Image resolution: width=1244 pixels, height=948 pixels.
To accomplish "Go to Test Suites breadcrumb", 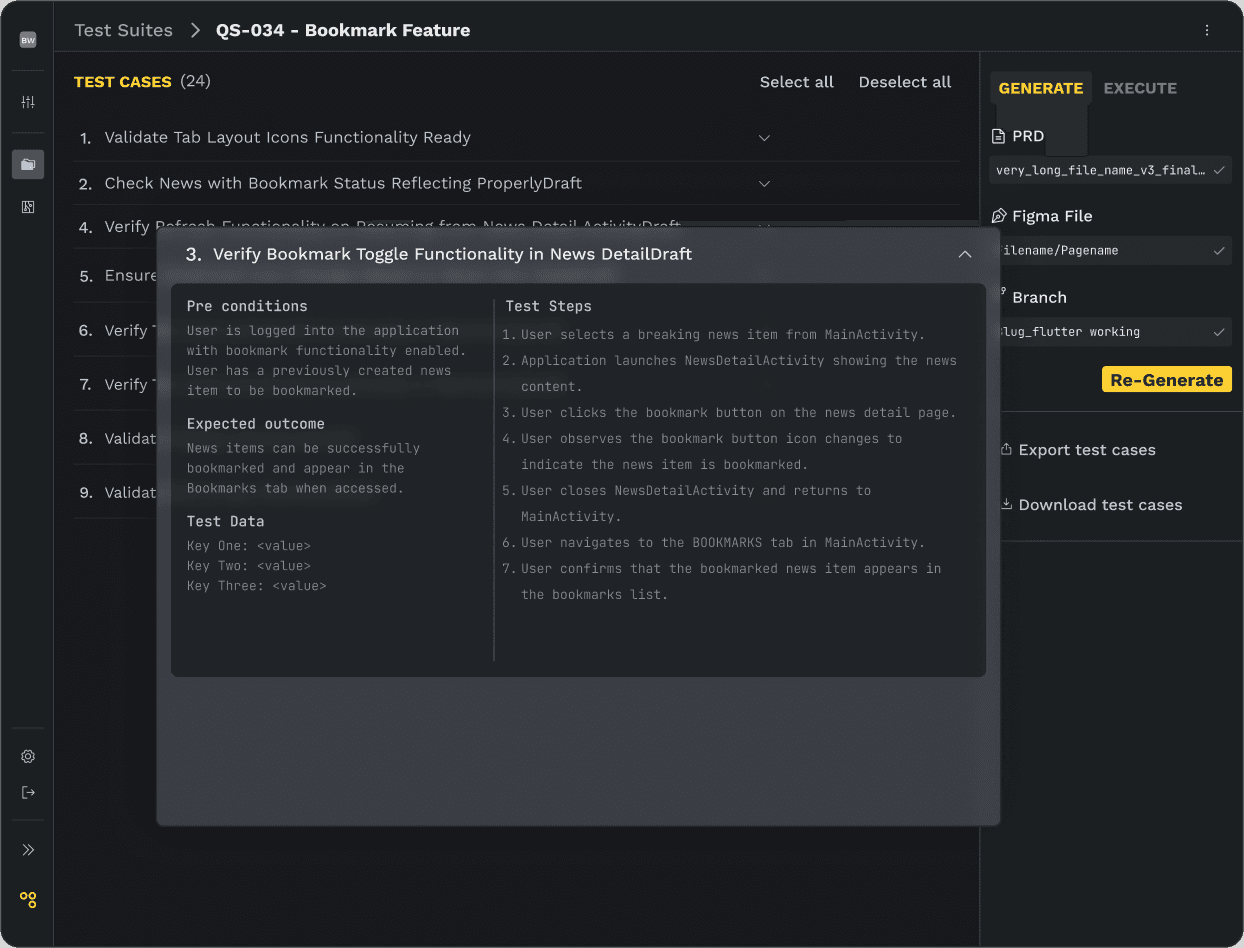I will click(124, 30).
